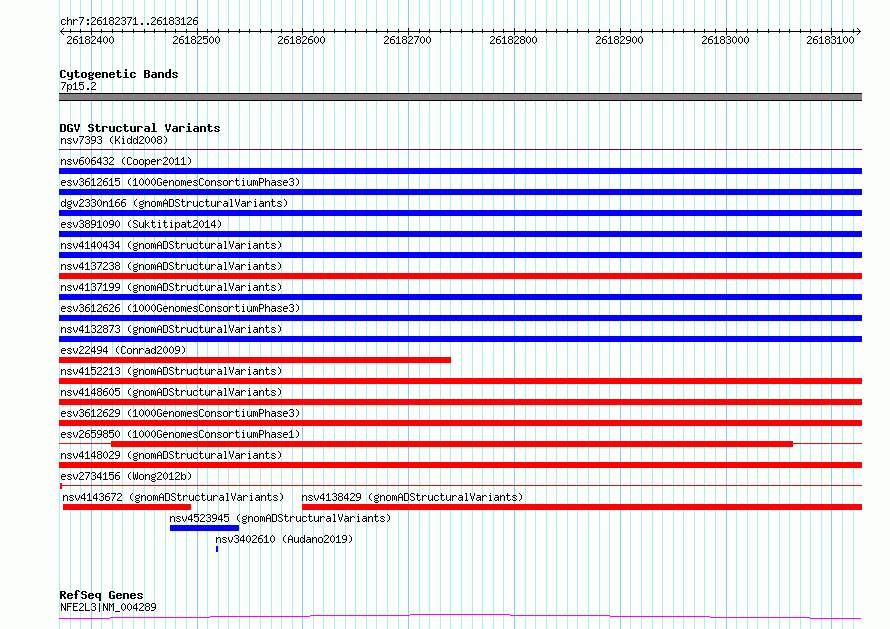The width and height of the screenshot is (890, 629).
Task: Click the chr7:26182371..26183126 coordinates text
Action: point(129,22)
